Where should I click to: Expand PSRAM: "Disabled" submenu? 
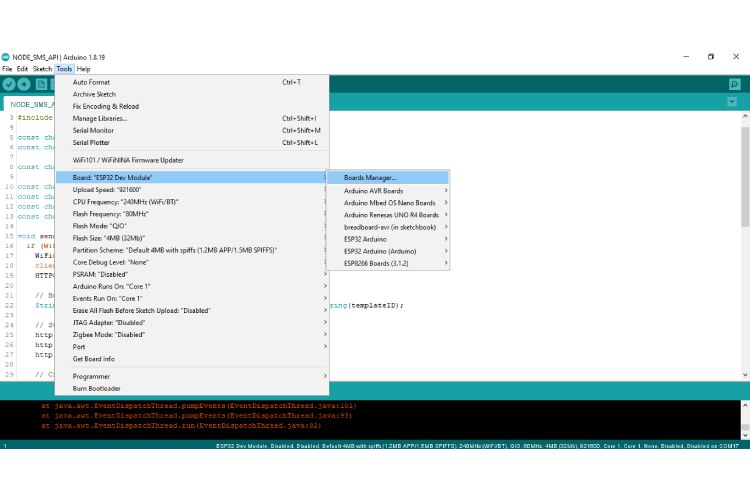[x=192, y=274]
